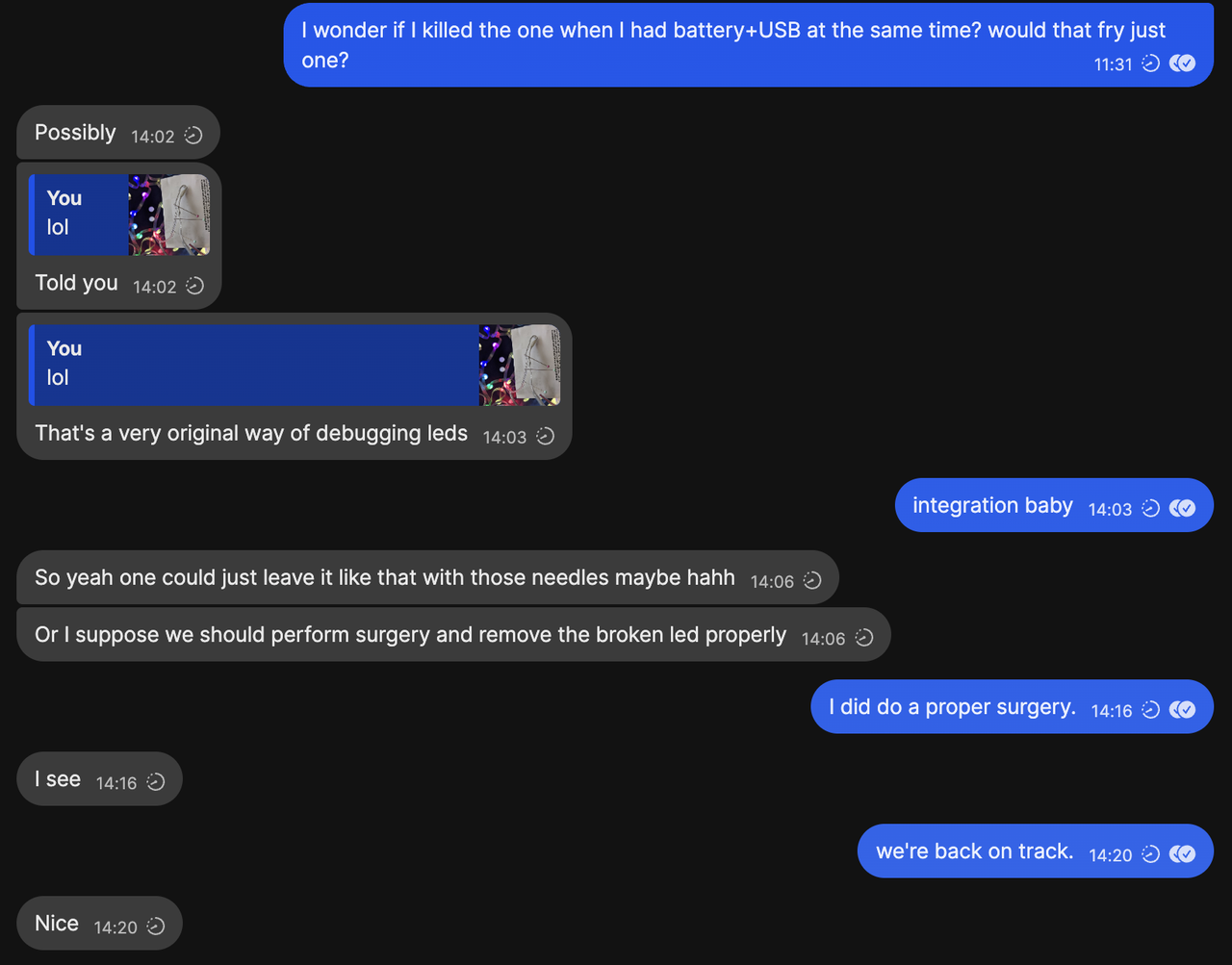This screenshot has width=1232, height=965.
Task: Click the 14:16 timestamp on 'I did do a proper surgery'
Action: (x=1112, y=710)
